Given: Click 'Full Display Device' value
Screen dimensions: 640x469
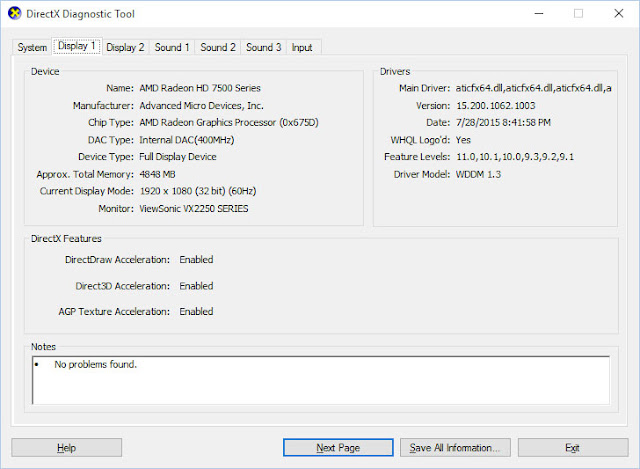Looking at the screenshot, I should [178, 157].
